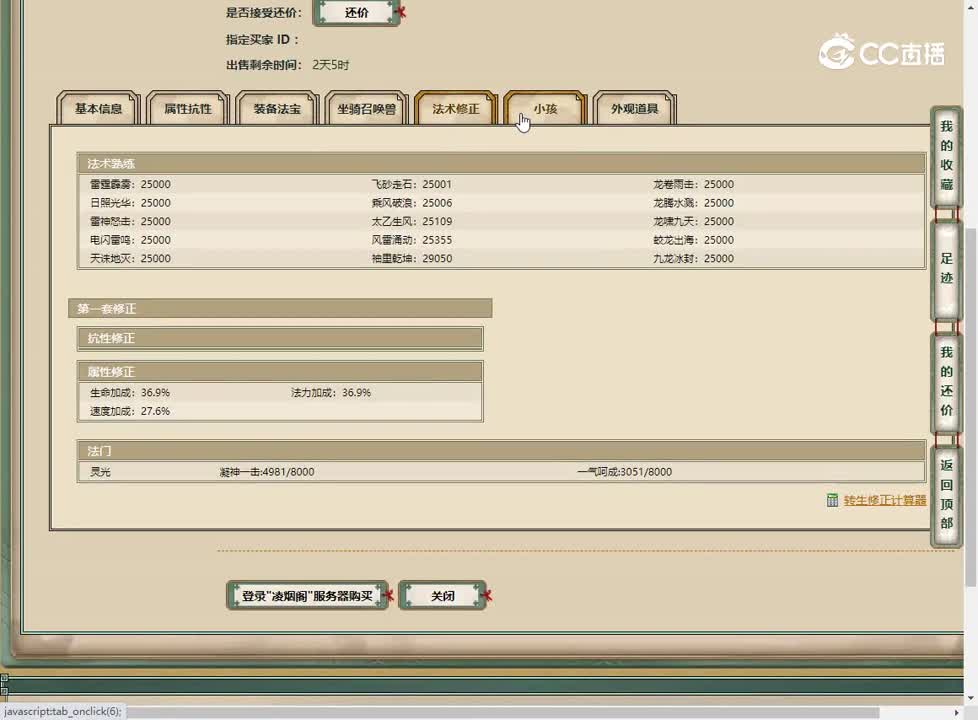Click the value 雷霆霹雳: 25000
Screen dimensions: 978x720
coord(130,184)
